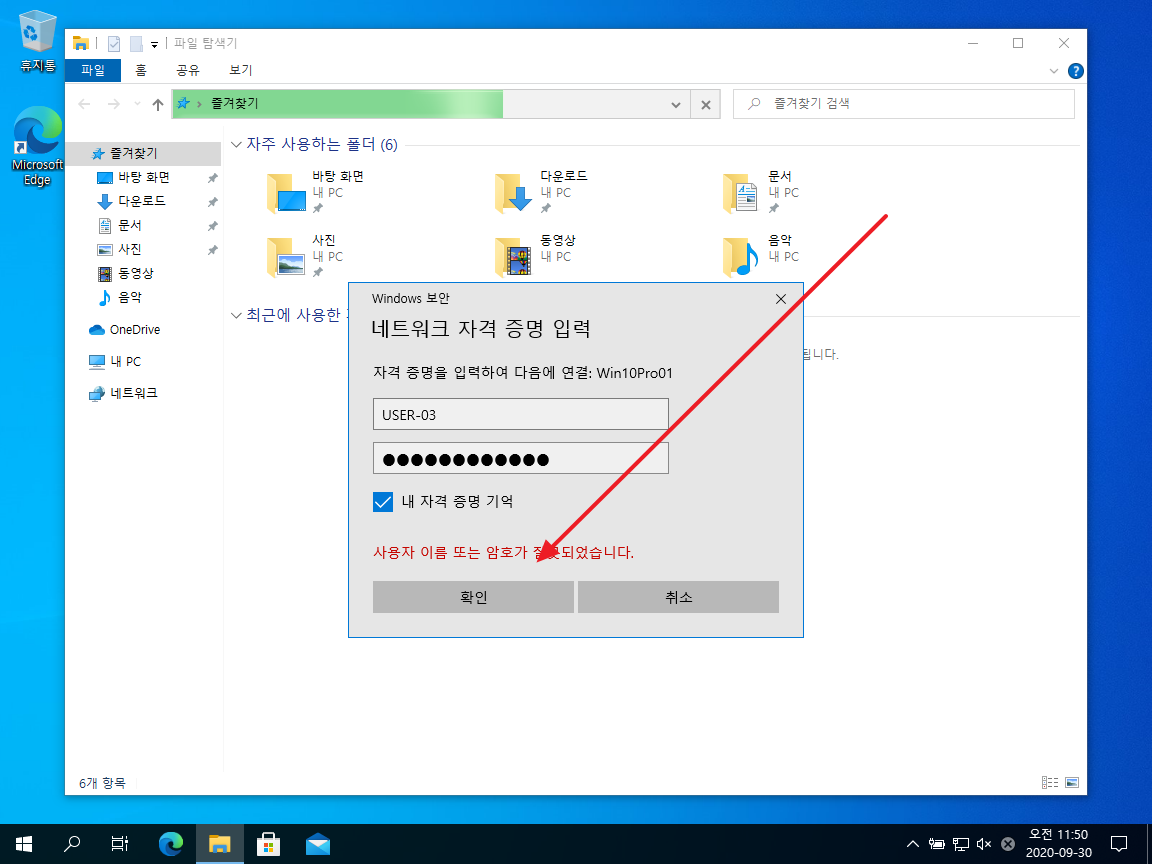Uncheck 내 자격 증명 기억 checkbox

pyautogui.click(x=383, y=502)
